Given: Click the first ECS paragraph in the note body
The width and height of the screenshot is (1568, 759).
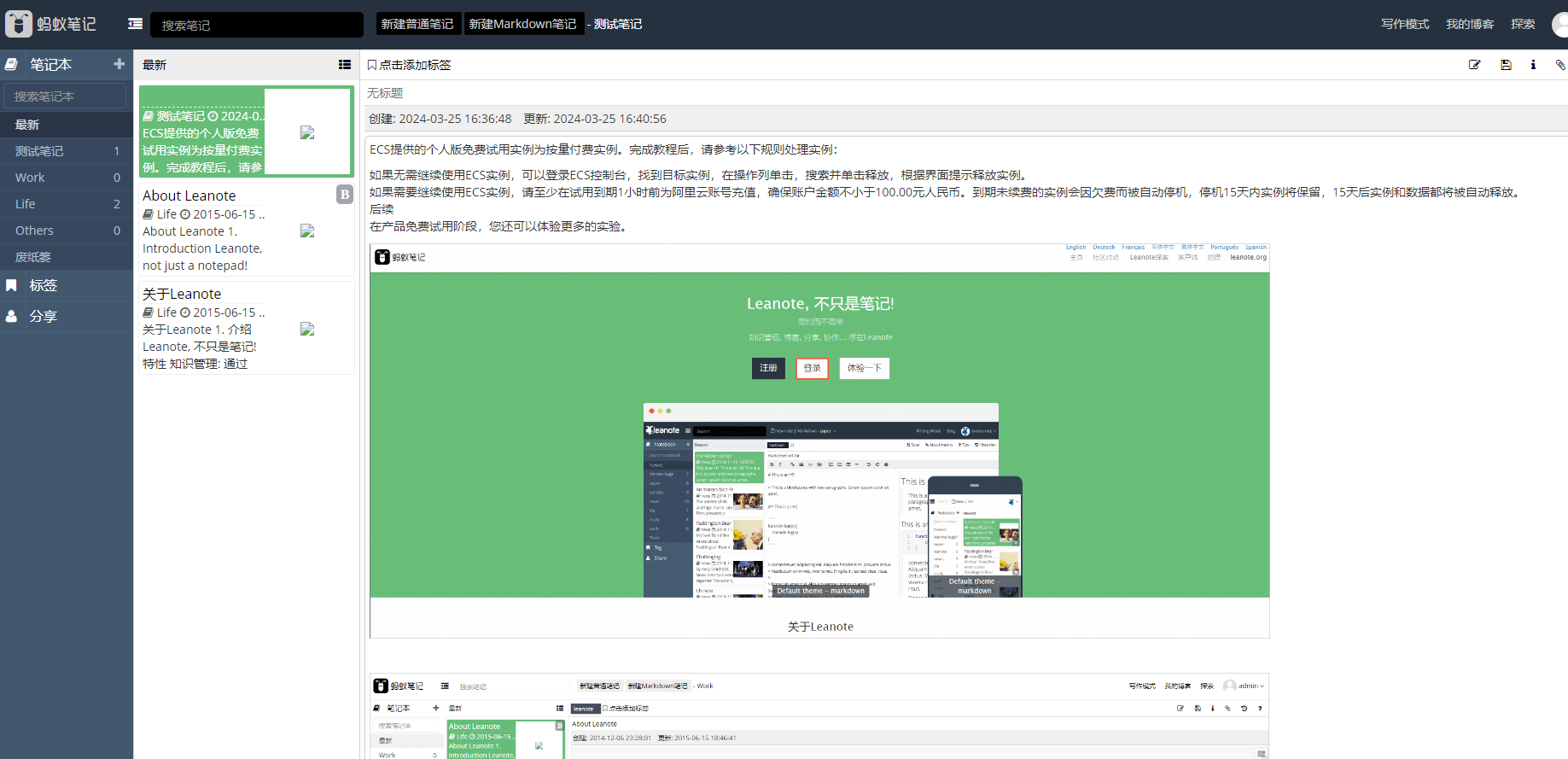Looking at the screenshot, I should click(603, 149).
